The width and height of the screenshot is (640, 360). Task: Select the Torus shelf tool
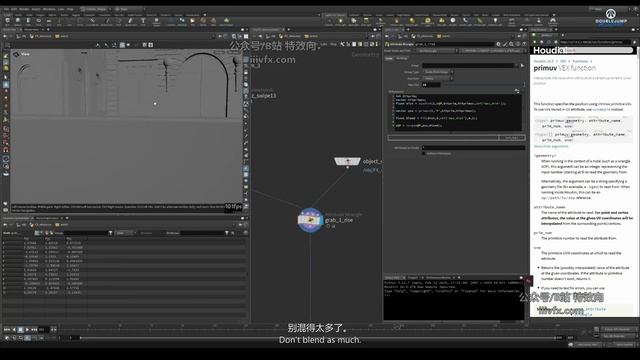click(x=39, y=21)
